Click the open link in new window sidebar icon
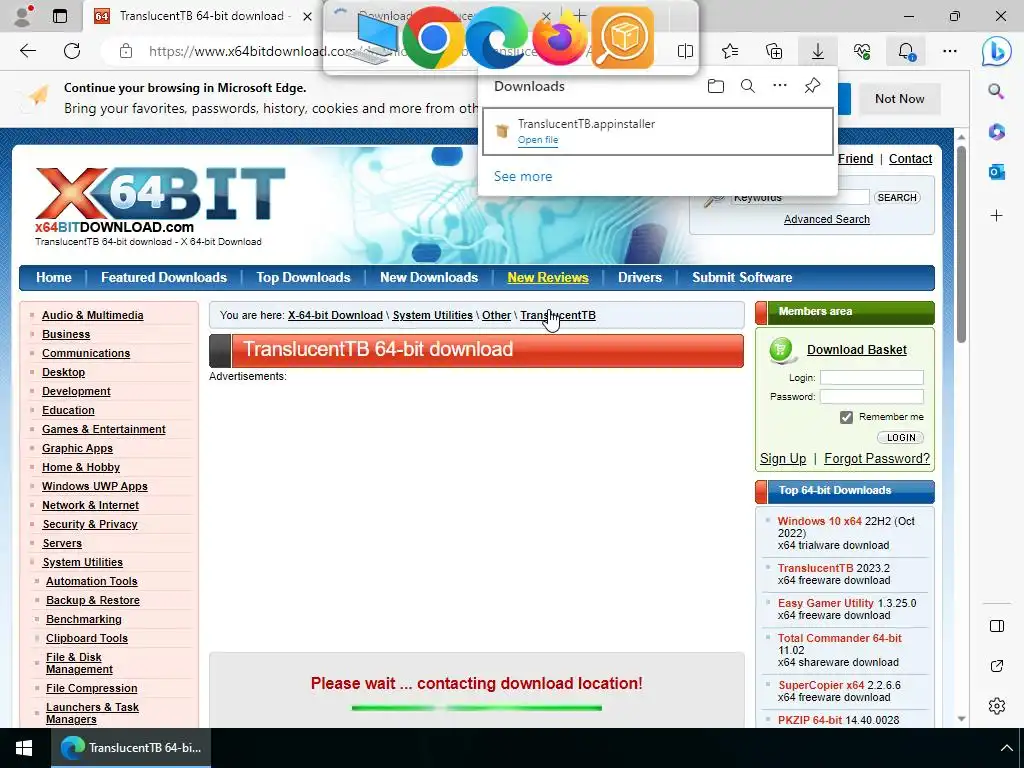The image size is (1024, 768). point(997,666)
